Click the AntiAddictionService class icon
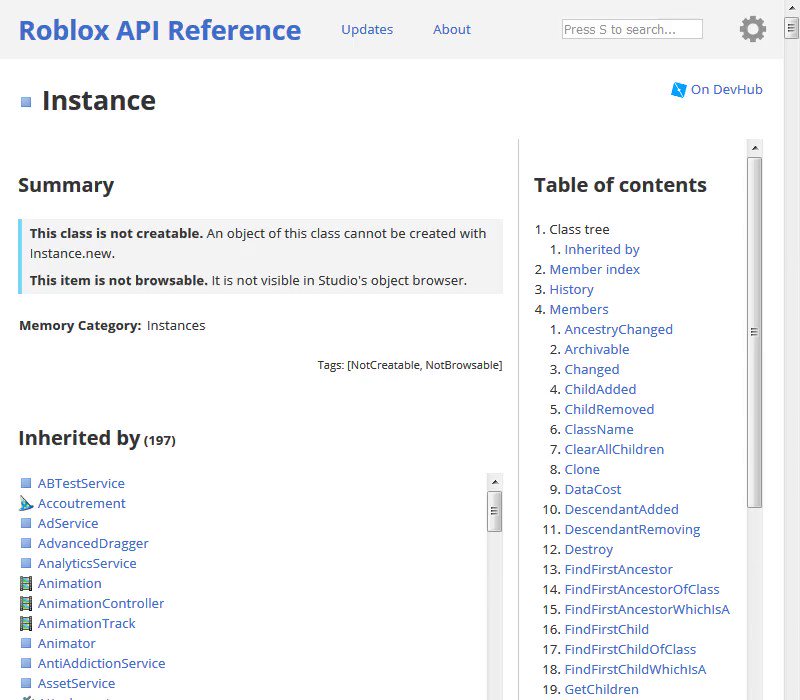800x700 pixels. coord(26,663)
